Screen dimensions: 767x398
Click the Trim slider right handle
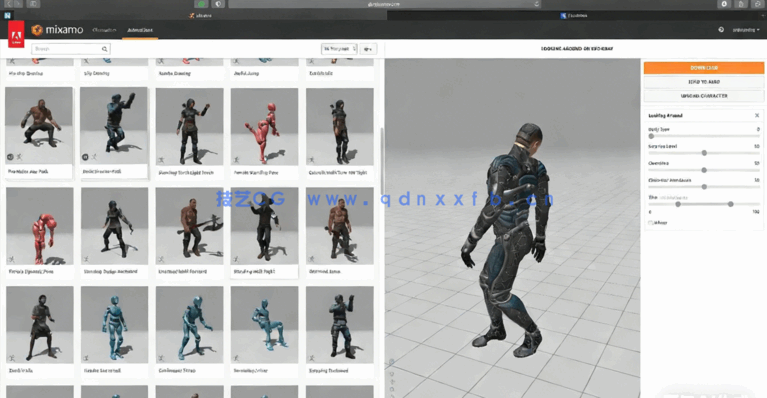pyautogui.click(x=730, y=204)
